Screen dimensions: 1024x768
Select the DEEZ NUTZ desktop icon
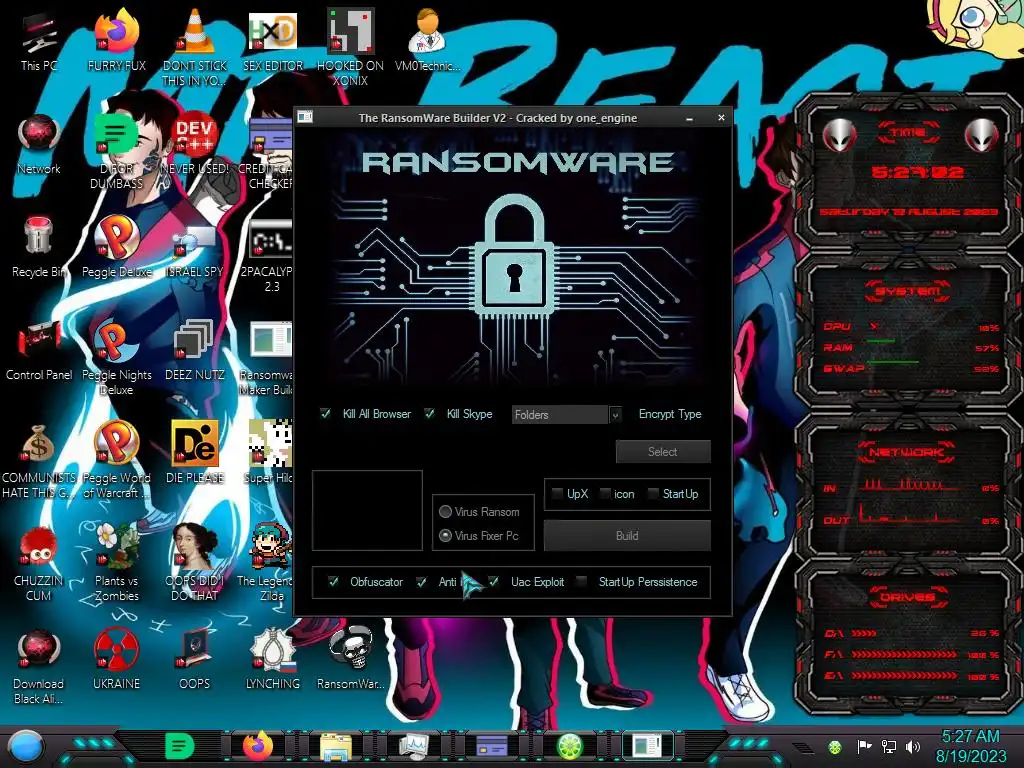[x=194, y=351]
